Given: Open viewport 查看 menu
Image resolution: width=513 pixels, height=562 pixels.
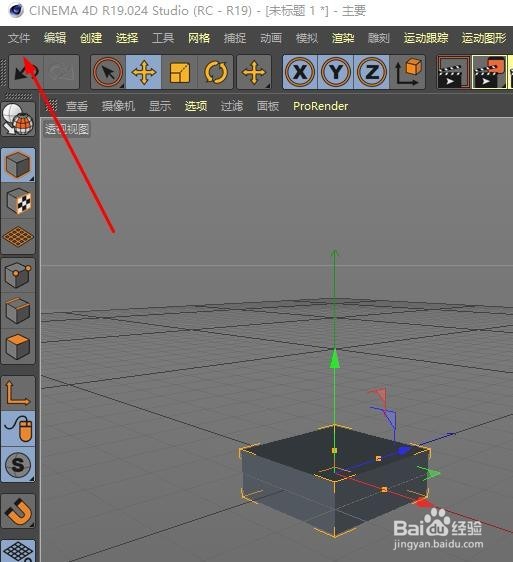Looking at the screenshot, I should (77, 106).
